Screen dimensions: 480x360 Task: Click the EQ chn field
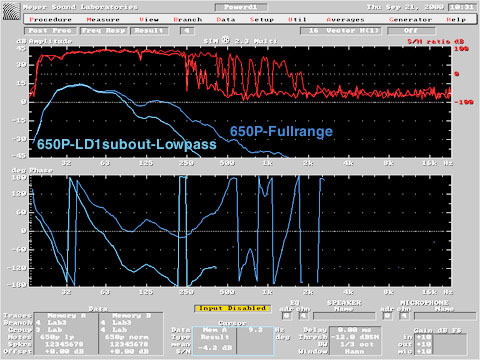[303, 315]
